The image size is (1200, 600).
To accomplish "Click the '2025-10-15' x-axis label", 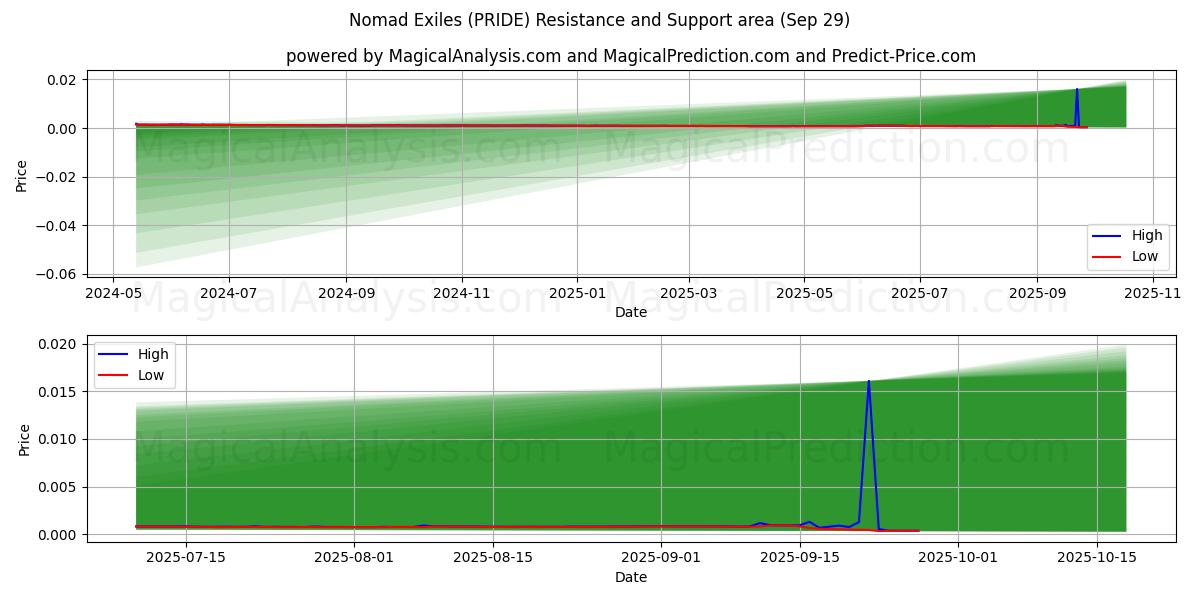I will [1097, 558].
